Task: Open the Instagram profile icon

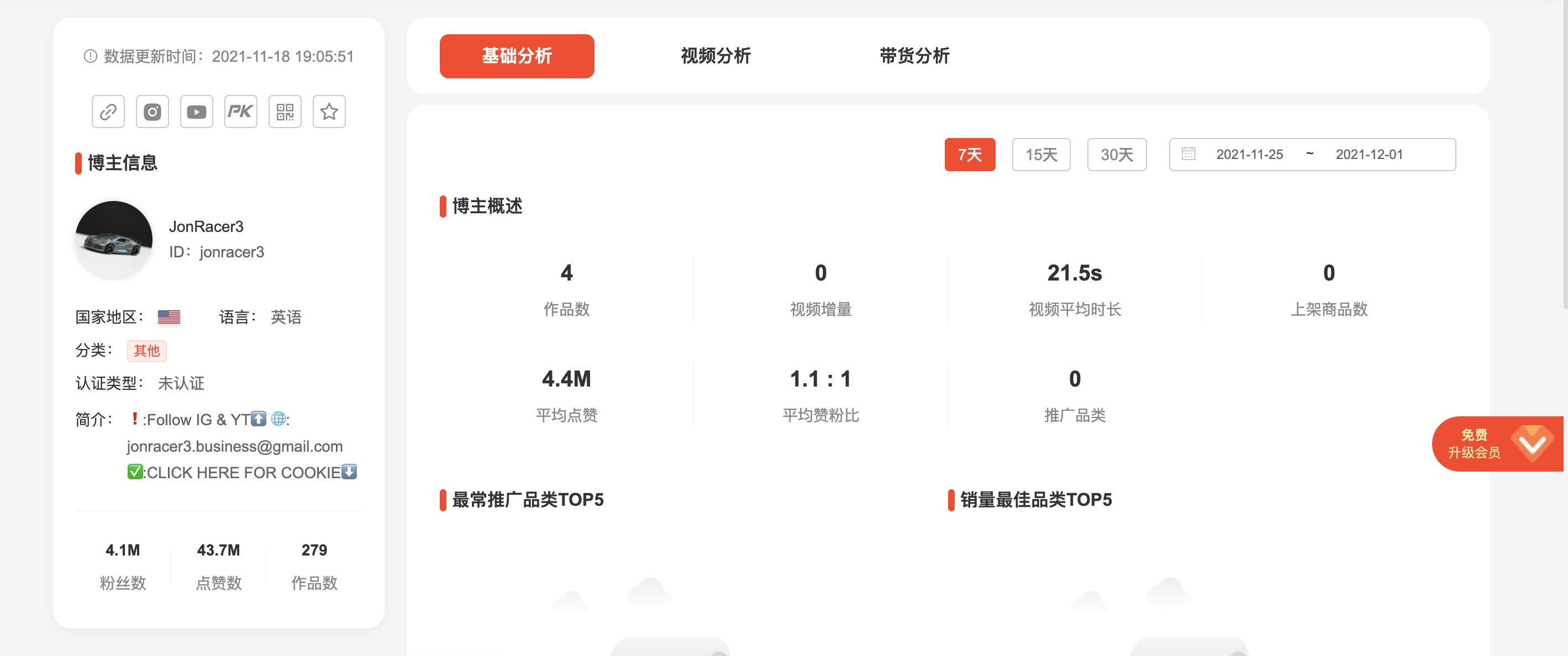Action: pyautogui.click(x=152, y=112)
